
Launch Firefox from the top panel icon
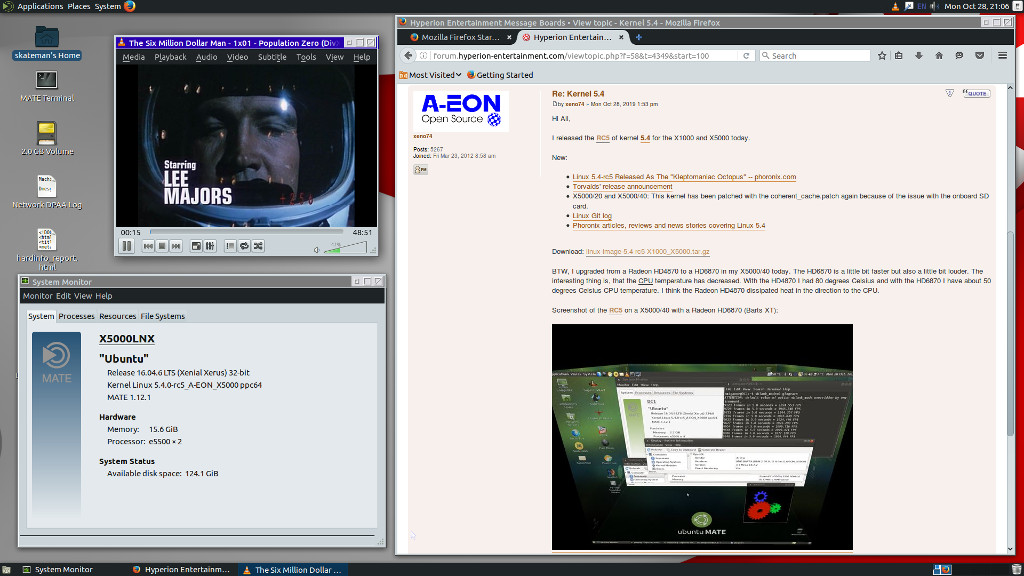coord(129,6)
